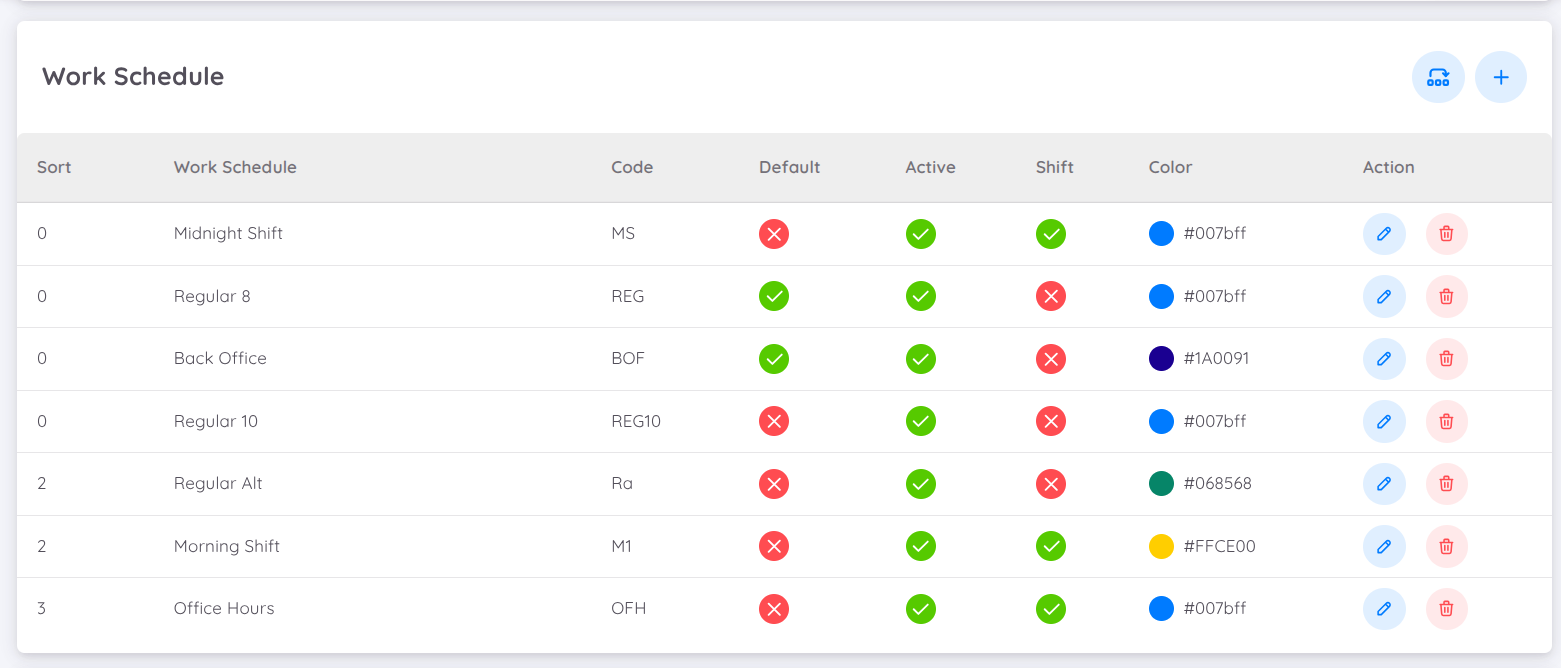Image resolution: width=1561 pixels, height=668 pixels.
Task: Add a new work schedule
Action: point(1501,76)
